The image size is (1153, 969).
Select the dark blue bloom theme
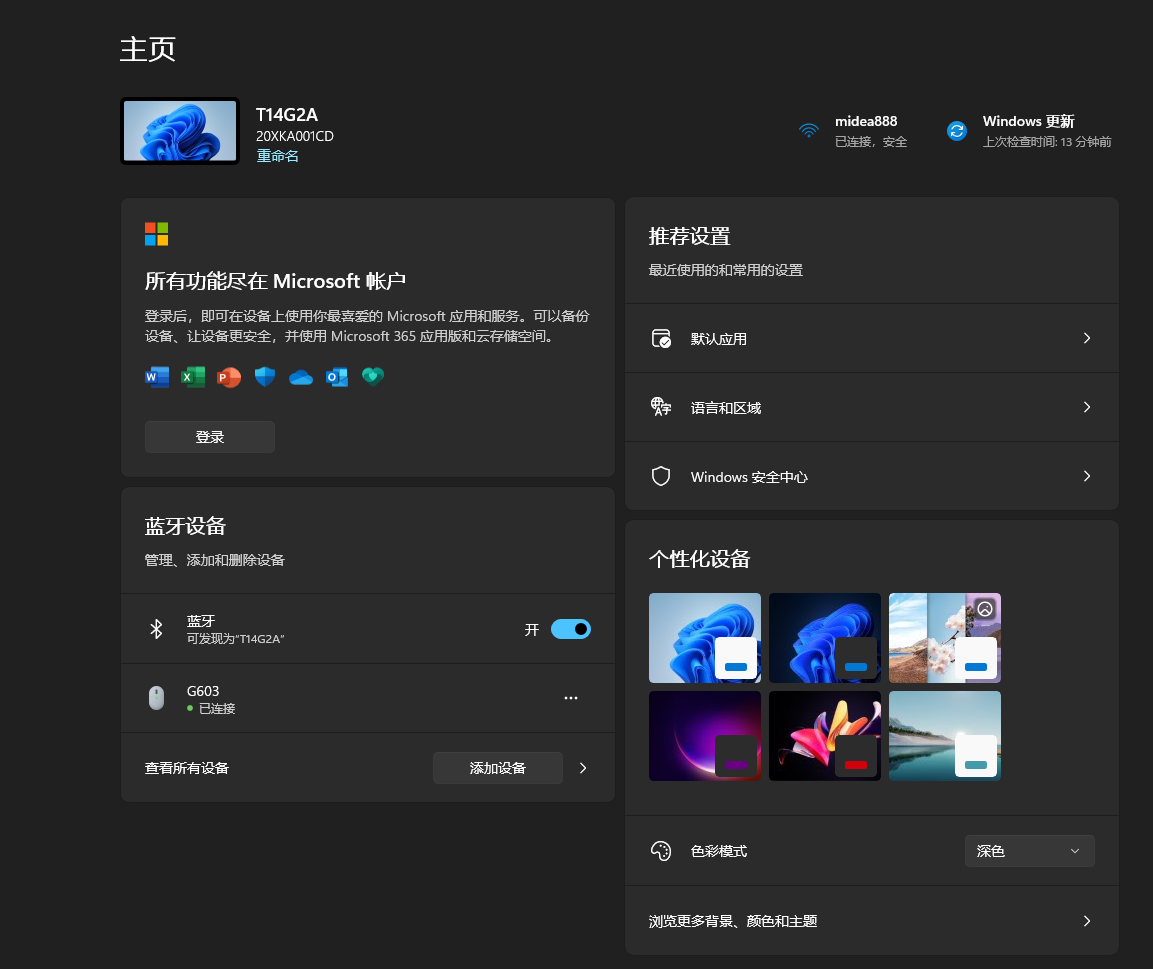824,637
